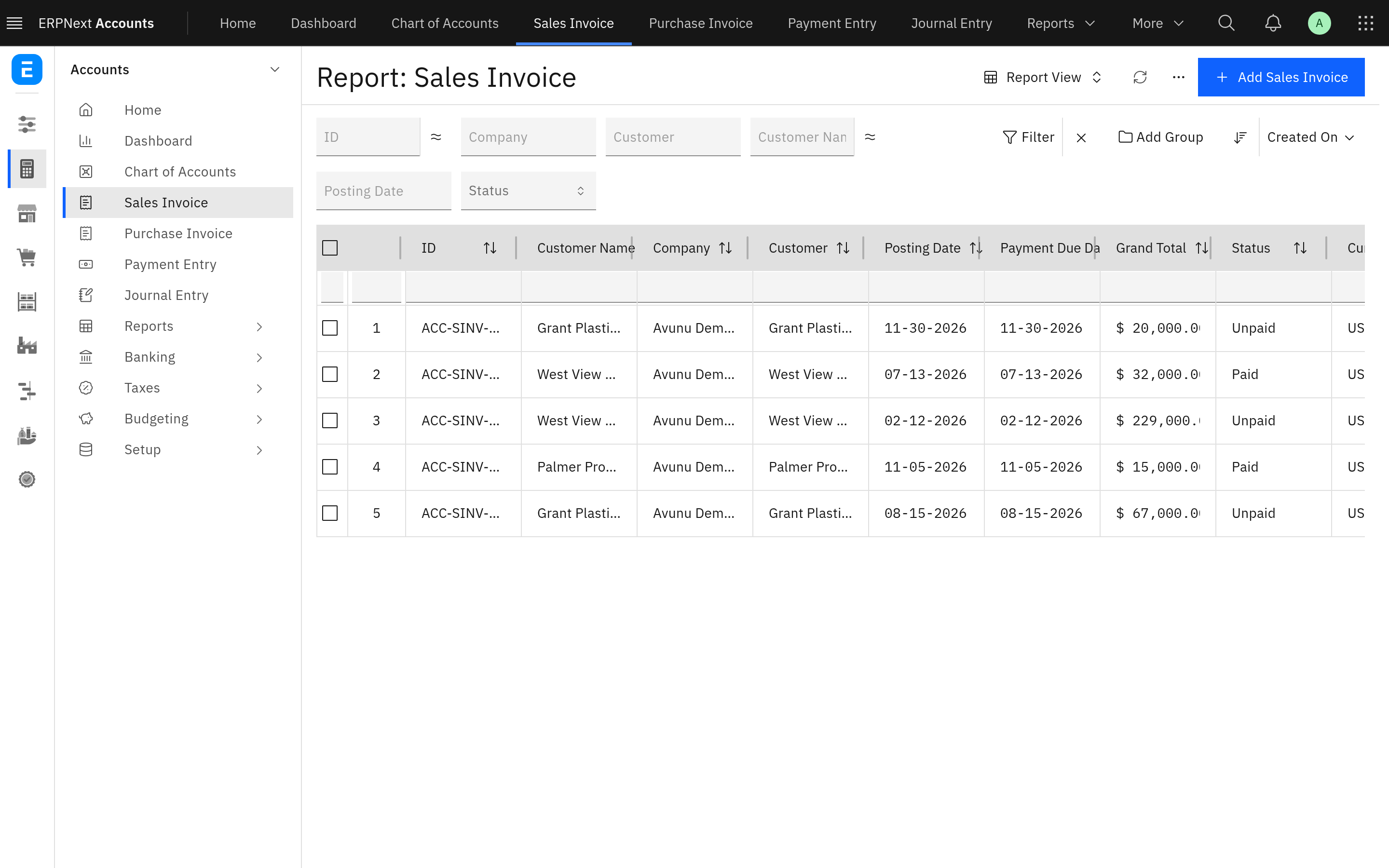Open the Dashboard top navigation tab

click(323, 23)
